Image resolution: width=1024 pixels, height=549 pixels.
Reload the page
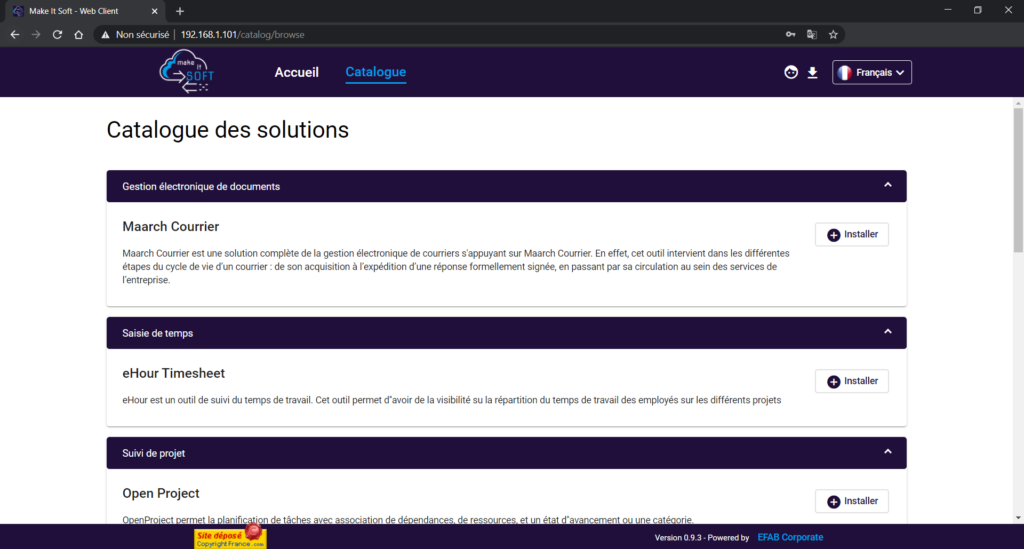(57, 35)
